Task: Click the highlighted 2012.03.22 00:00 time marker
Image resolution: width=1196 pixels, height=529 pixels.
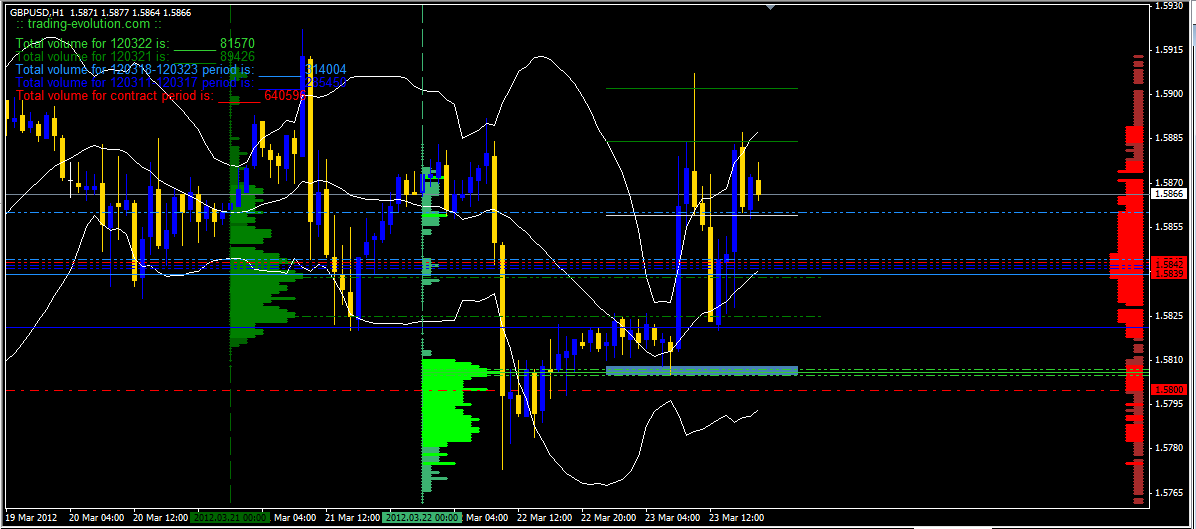Action: (x=423, y=517)
